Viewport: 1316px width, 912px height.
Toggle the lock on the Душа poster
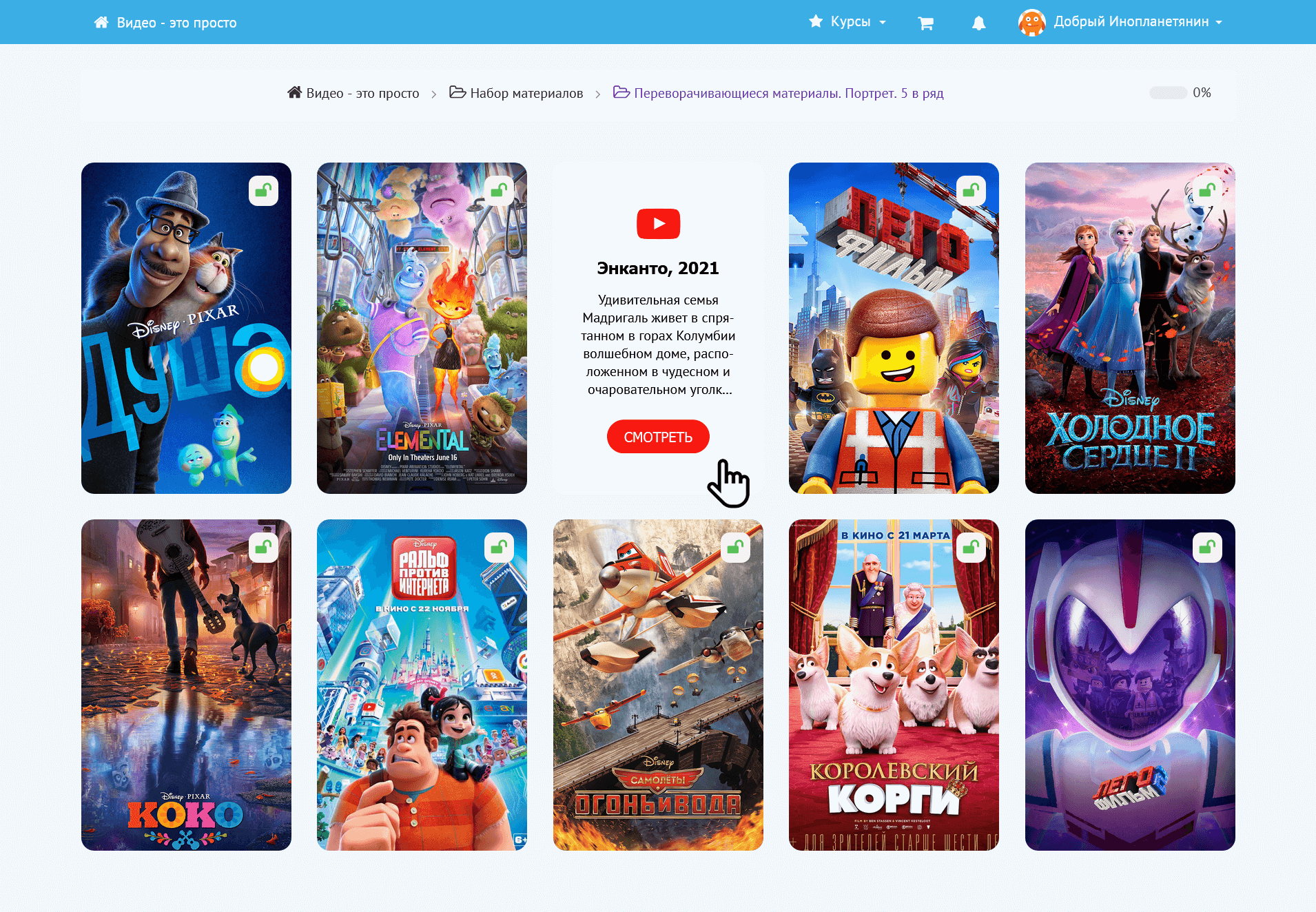(263, 191)
